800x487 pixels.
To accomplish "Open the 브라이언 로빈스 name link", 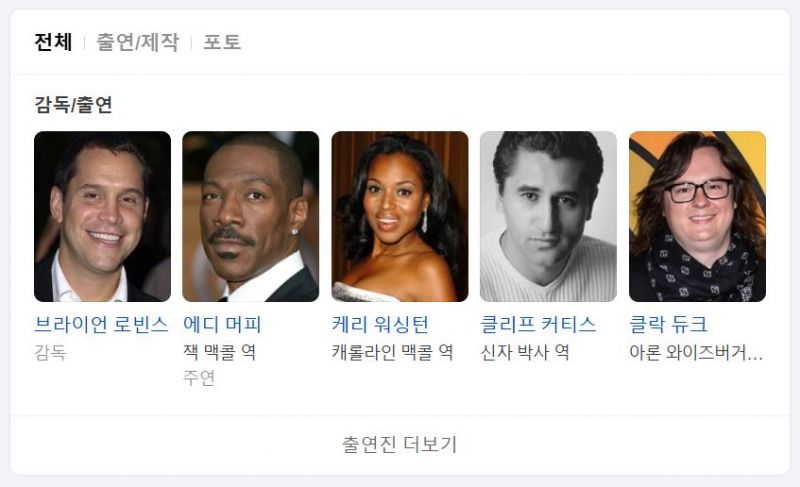I will [x=101, y=324].
